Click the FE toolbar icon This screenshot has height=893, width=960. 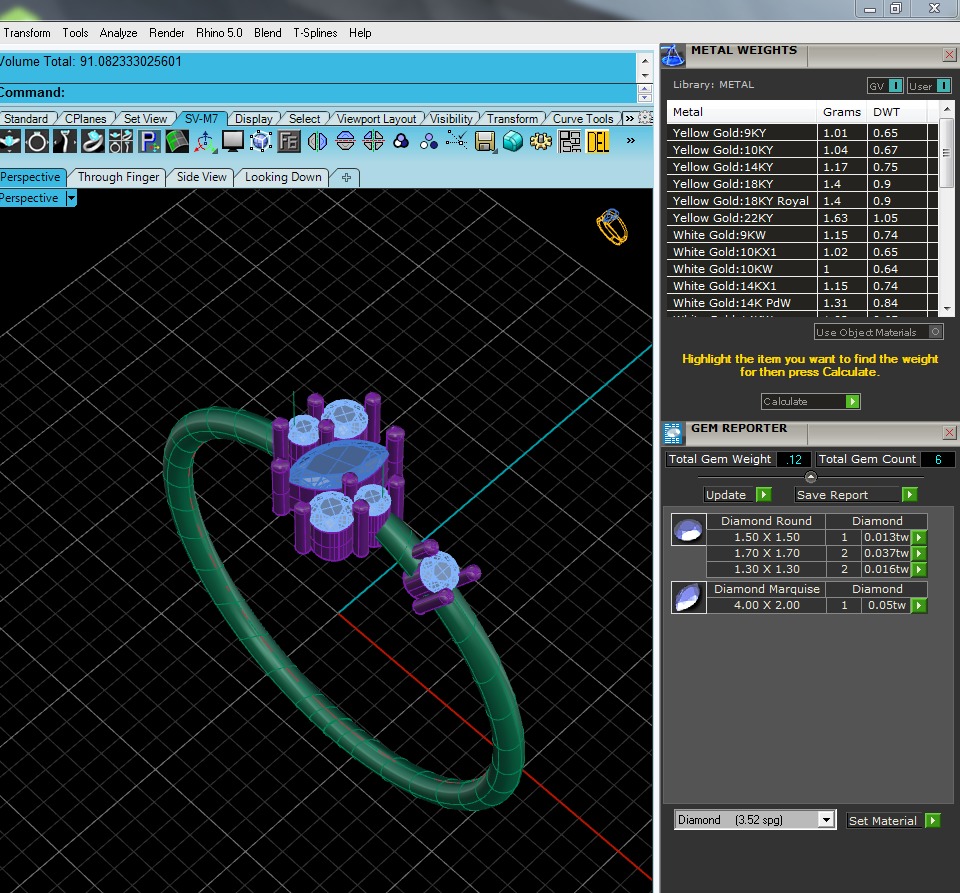point(289,142)
